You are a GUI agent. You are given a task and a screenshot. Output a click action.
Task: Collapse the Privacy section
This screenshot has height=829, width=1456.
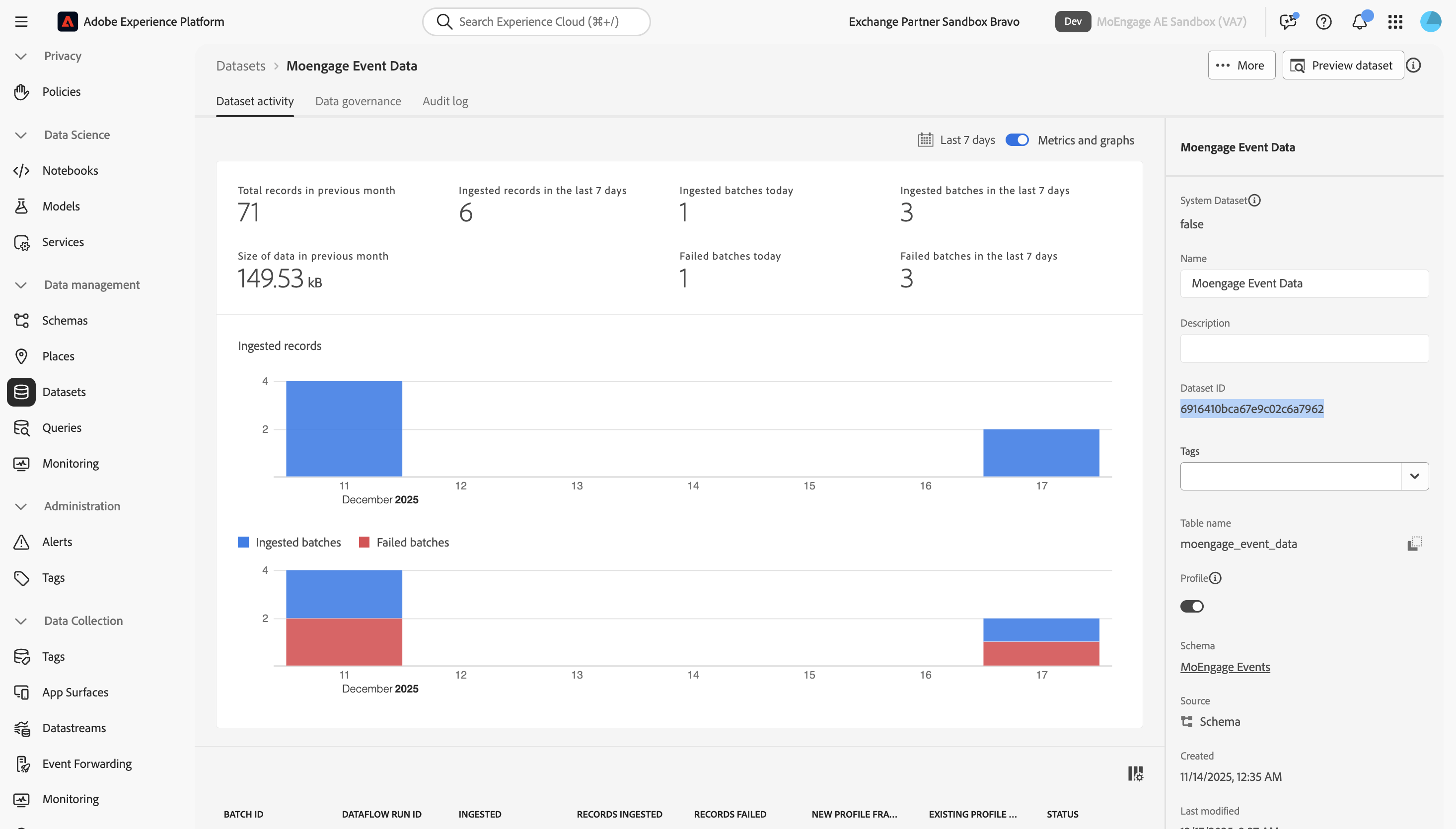(21, 56)
